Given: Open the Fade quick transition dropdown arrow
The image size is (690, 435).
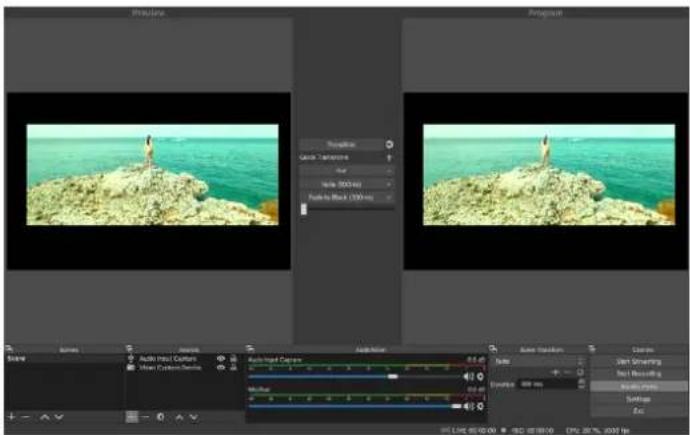Looking at the screenshot, I should [x=389, y=184].
